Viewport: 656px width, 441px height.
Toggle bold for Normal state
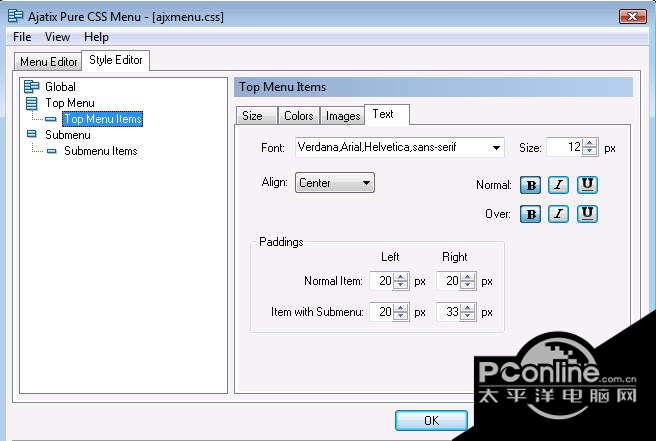[x=530, y=185]
